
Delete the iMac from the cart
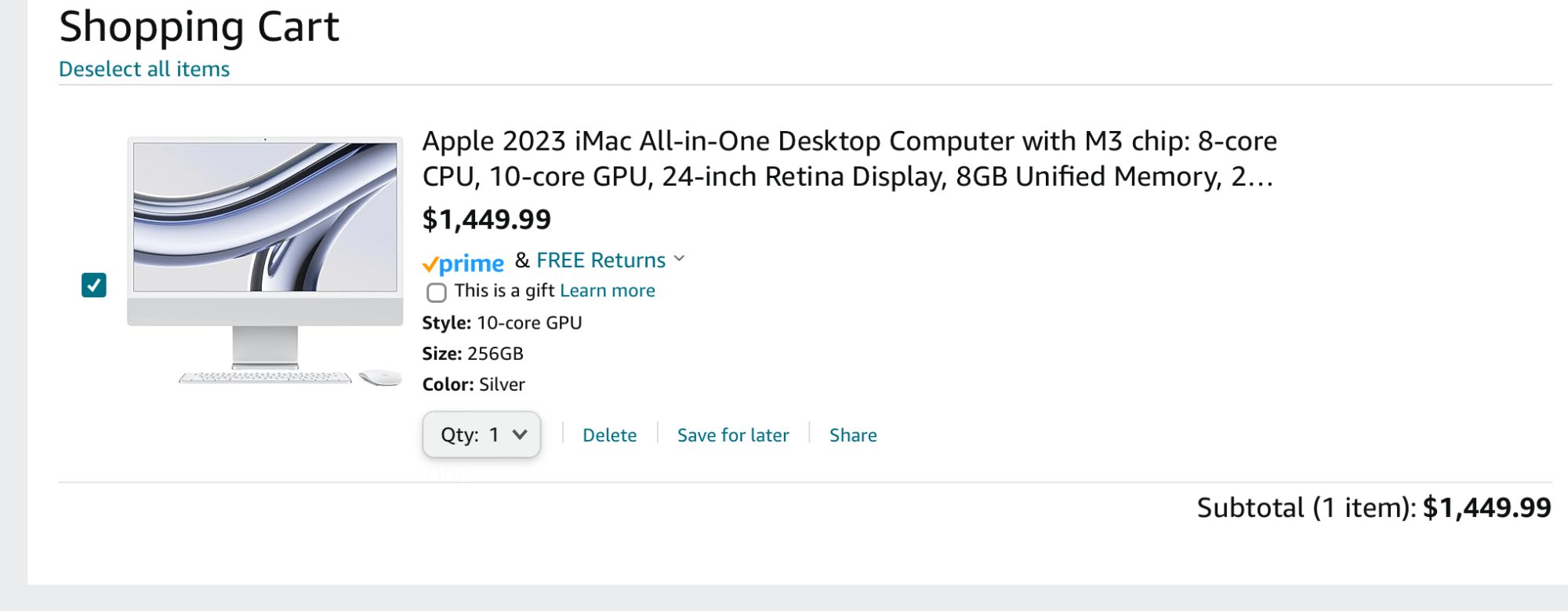click(609, 435)
